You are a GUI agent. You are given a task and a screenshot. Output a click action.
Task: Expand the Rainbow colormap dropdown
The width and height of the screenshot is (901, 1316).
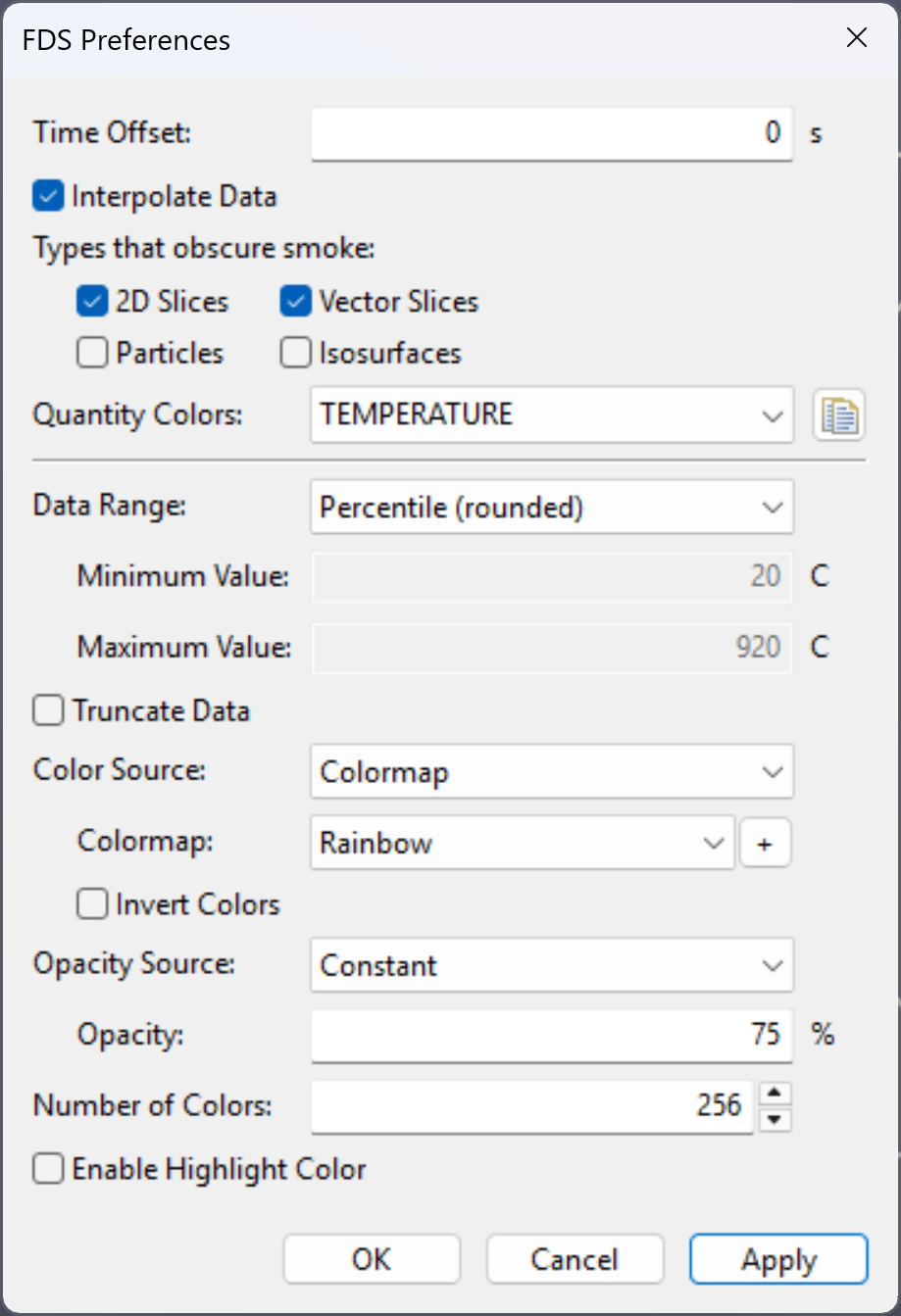tap(523, 844)
